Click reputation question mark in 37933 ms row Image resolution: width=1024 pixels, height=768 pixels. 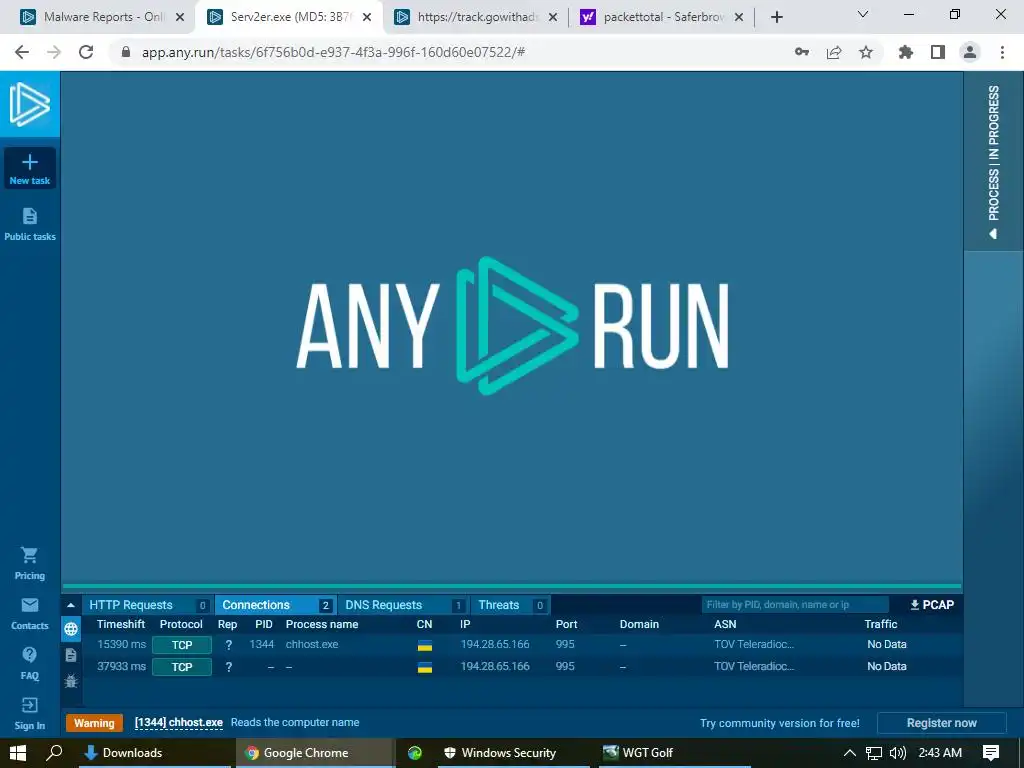click(229, 667)
